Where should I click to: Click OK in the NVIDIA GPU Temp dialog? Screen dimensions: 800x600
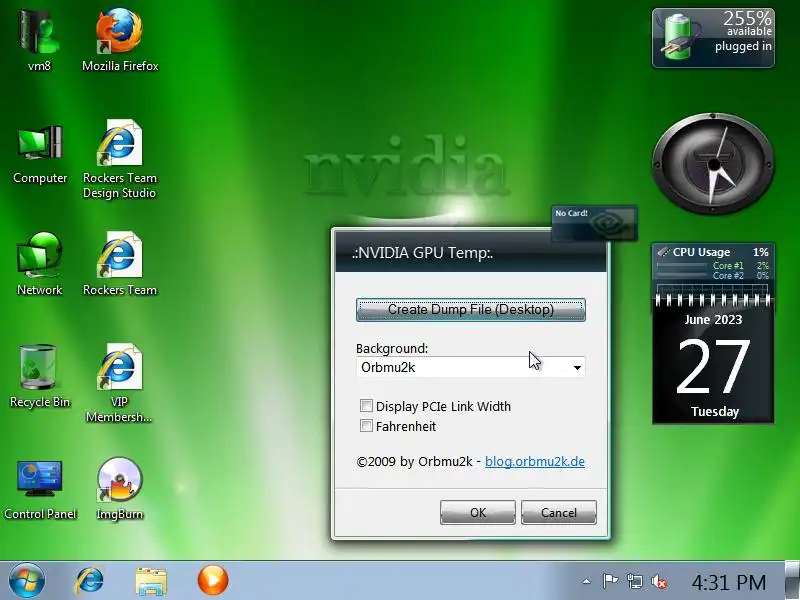(x=478, y=512)
